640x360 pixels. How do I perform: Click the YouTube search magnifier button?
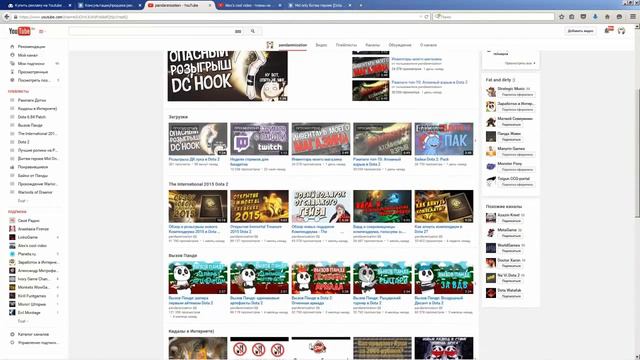click(x=253, y=31)
